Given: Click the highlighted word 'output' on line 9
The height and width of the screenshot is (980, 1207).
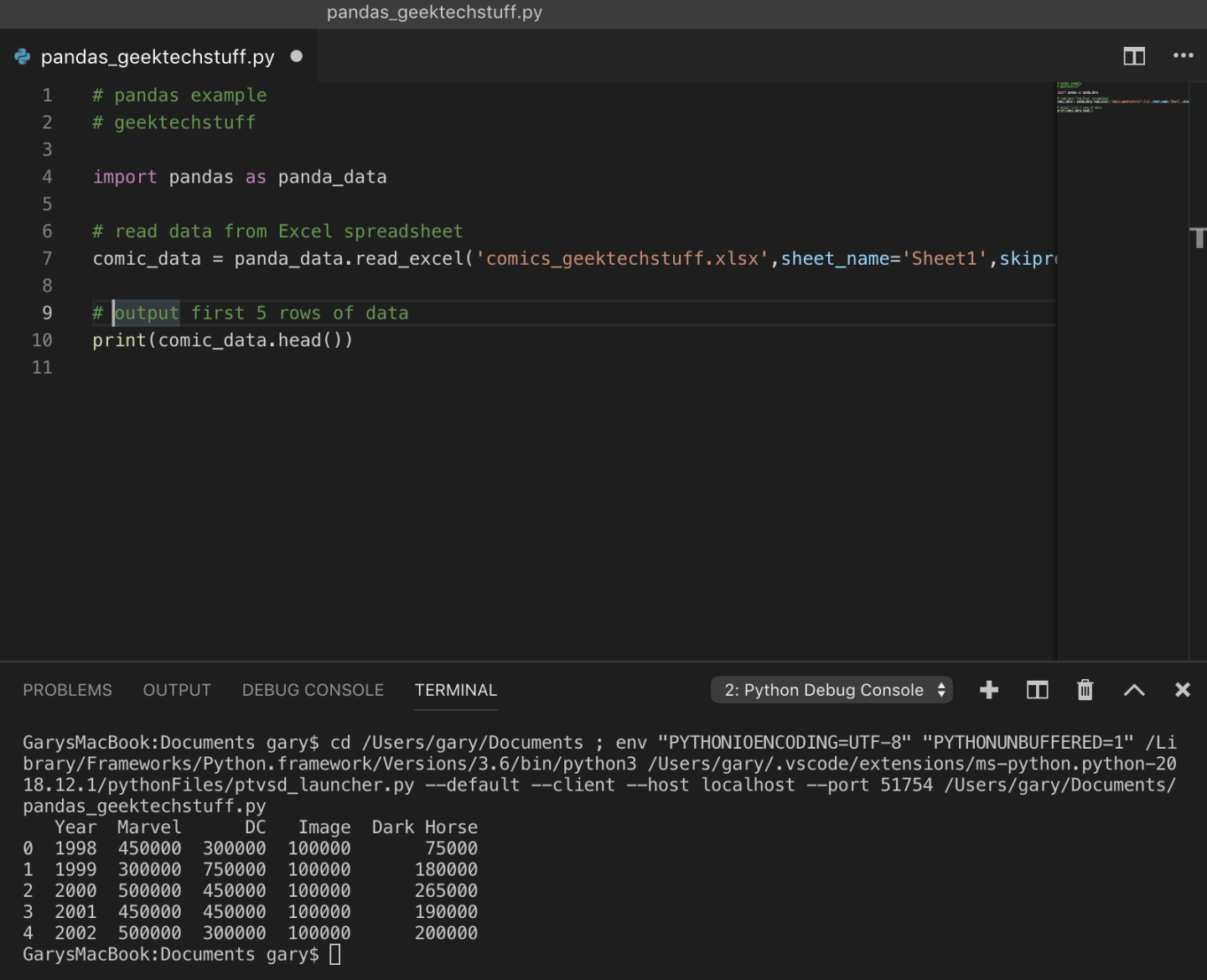Looking at the screenshot, I should [147, 313].
